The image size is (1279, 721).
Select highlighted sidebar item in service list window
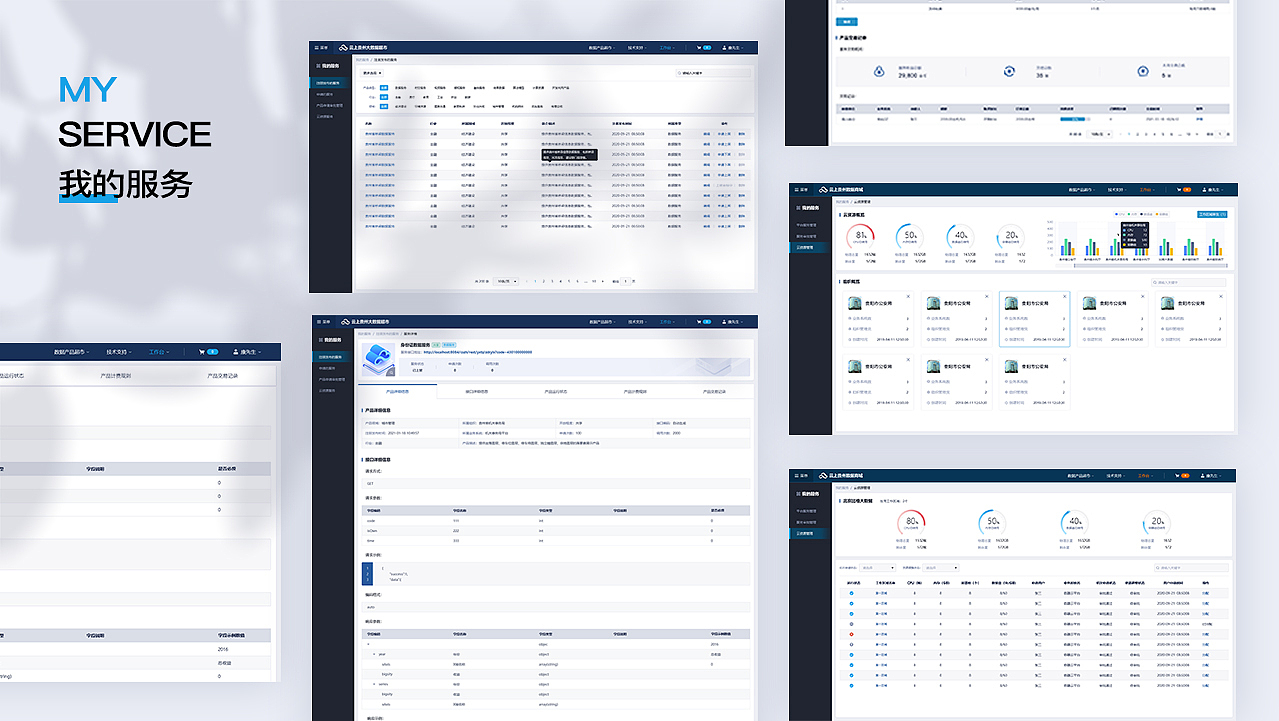point(330,82)
